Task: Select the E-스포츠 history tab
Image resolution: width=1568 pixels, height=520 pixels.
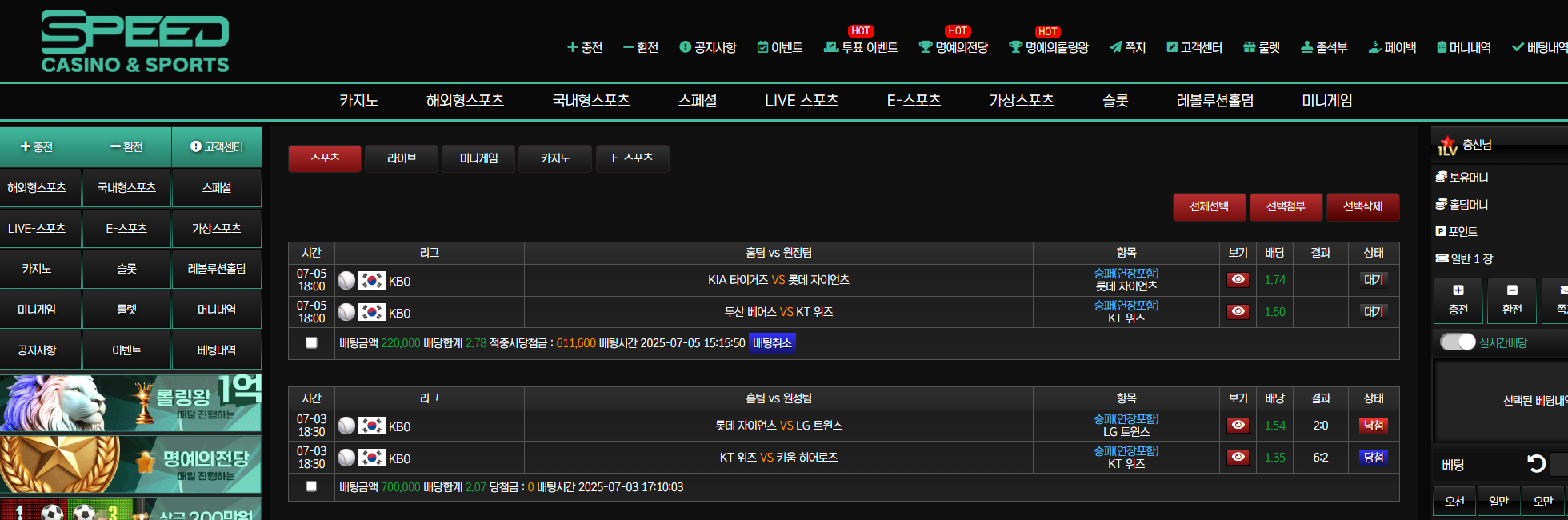Action: pyautogui.click(x=633, y=158)
